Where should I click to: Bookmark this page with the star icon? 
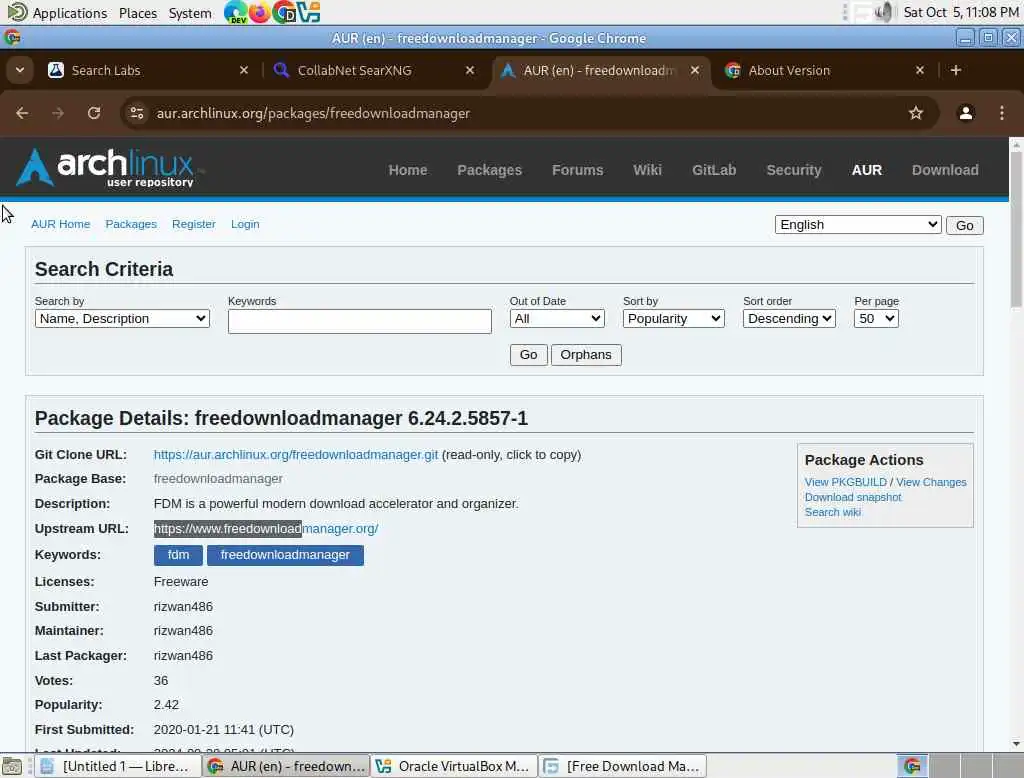coord(916,113)
